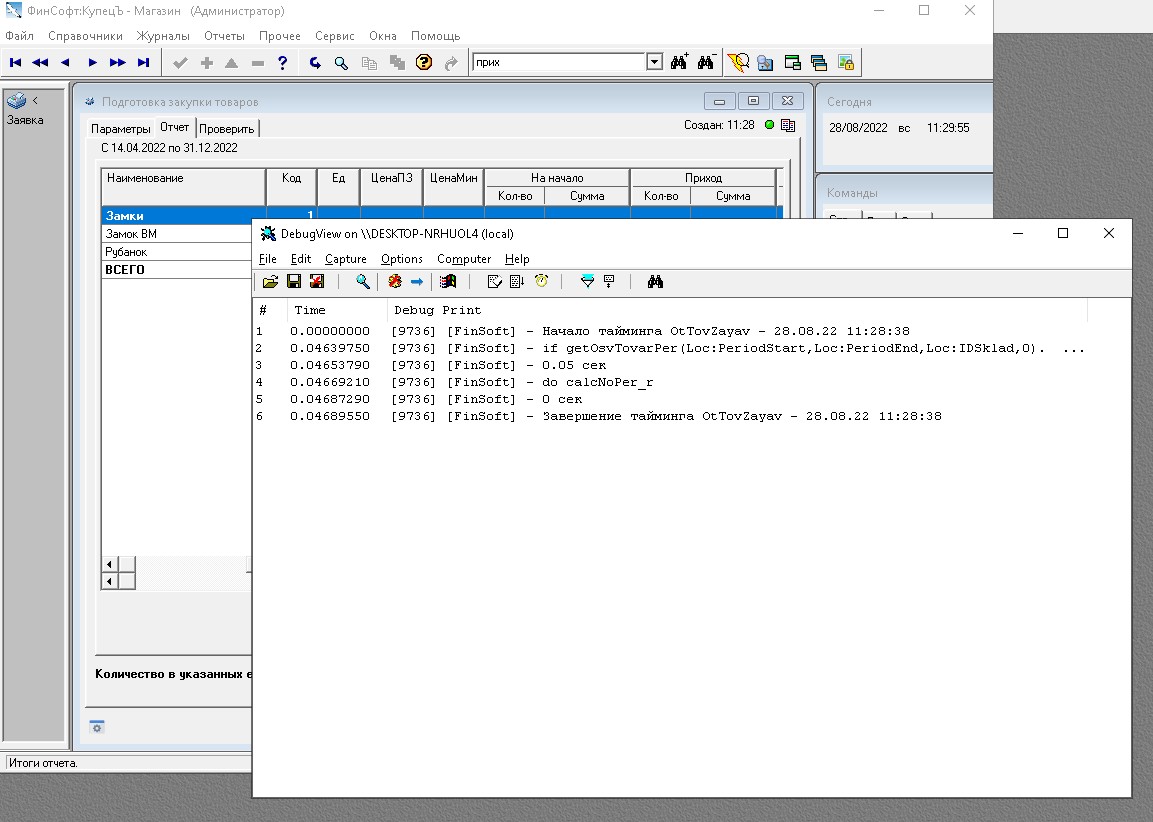This screenshot has width=1153, height=822.
Task: Jump to first record with navigation arrow
Action: point(16,63)
